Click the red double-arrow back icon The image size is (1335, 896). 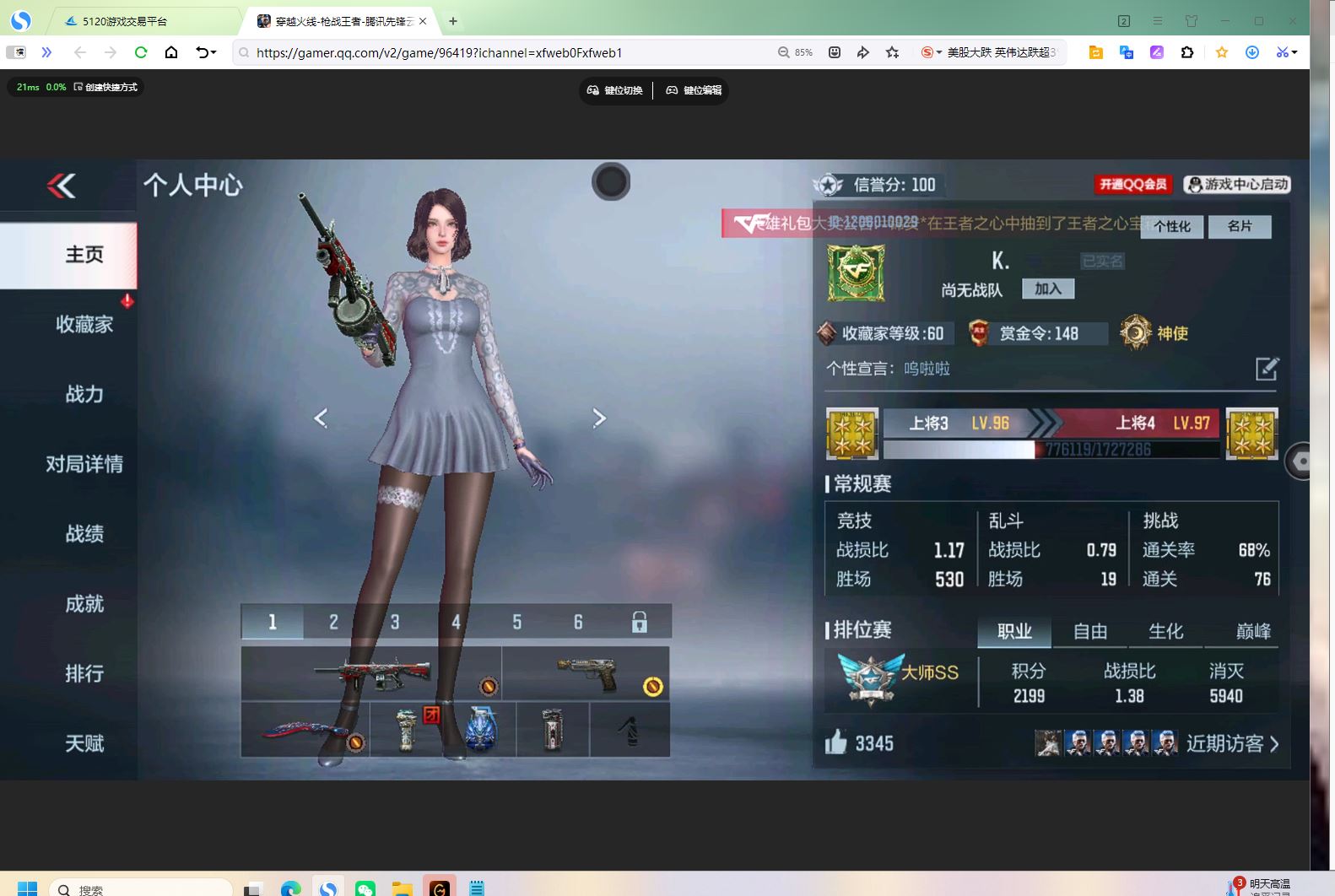point(62,186)
